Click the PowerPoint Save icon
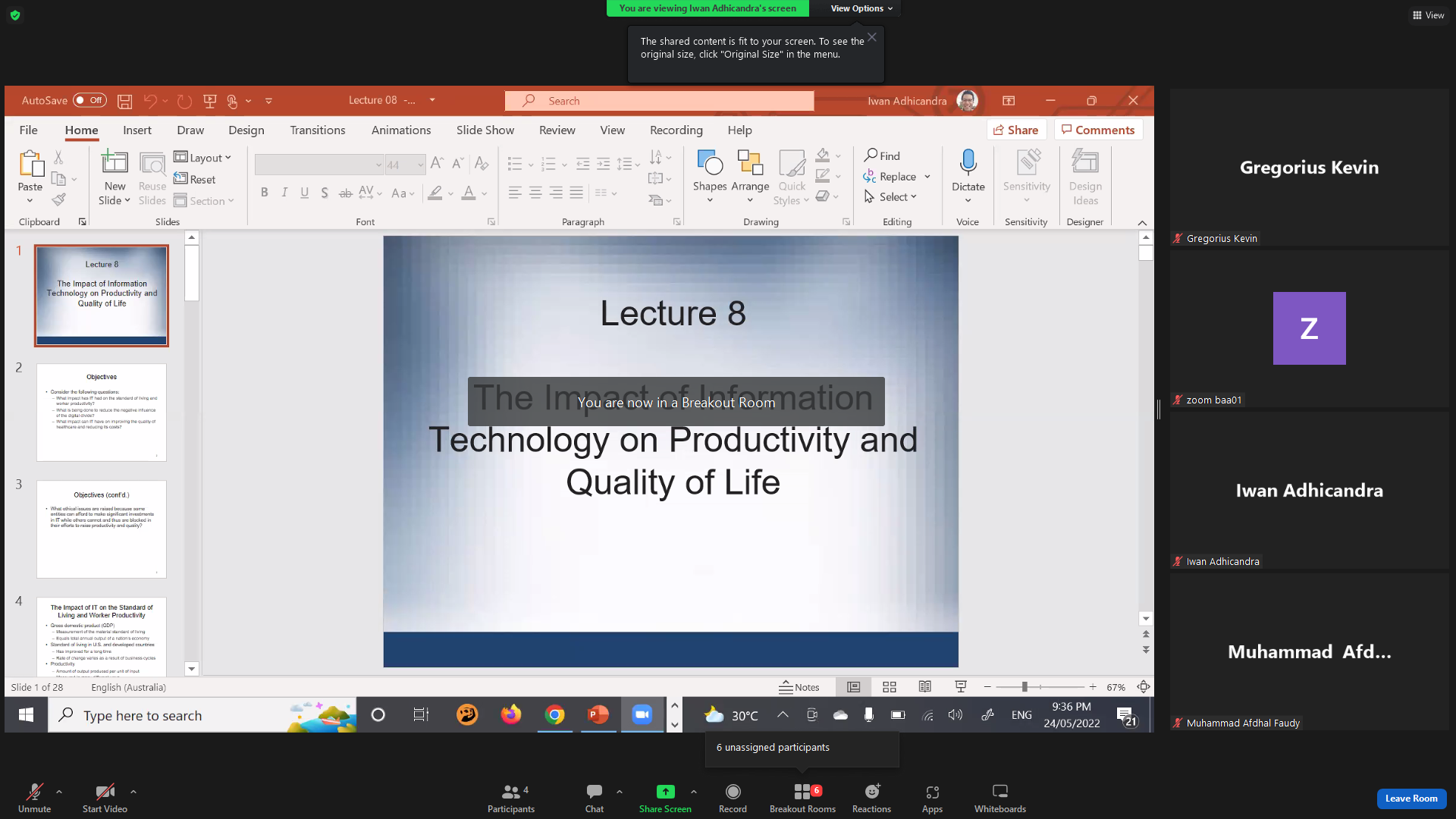This screenshot has height=819, width=1456. pos(125,101)
